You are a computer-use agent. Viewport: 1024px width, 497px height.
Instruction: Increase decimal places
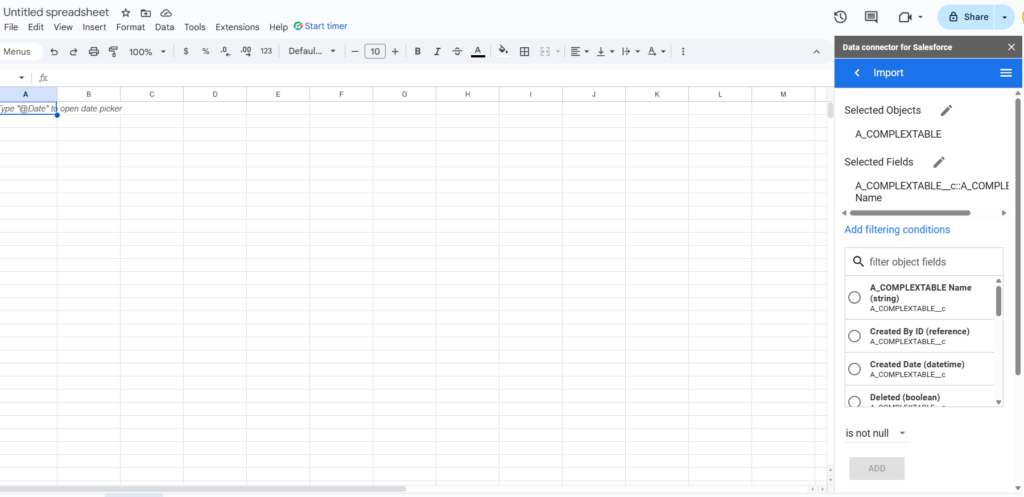(x=246, y=52)
